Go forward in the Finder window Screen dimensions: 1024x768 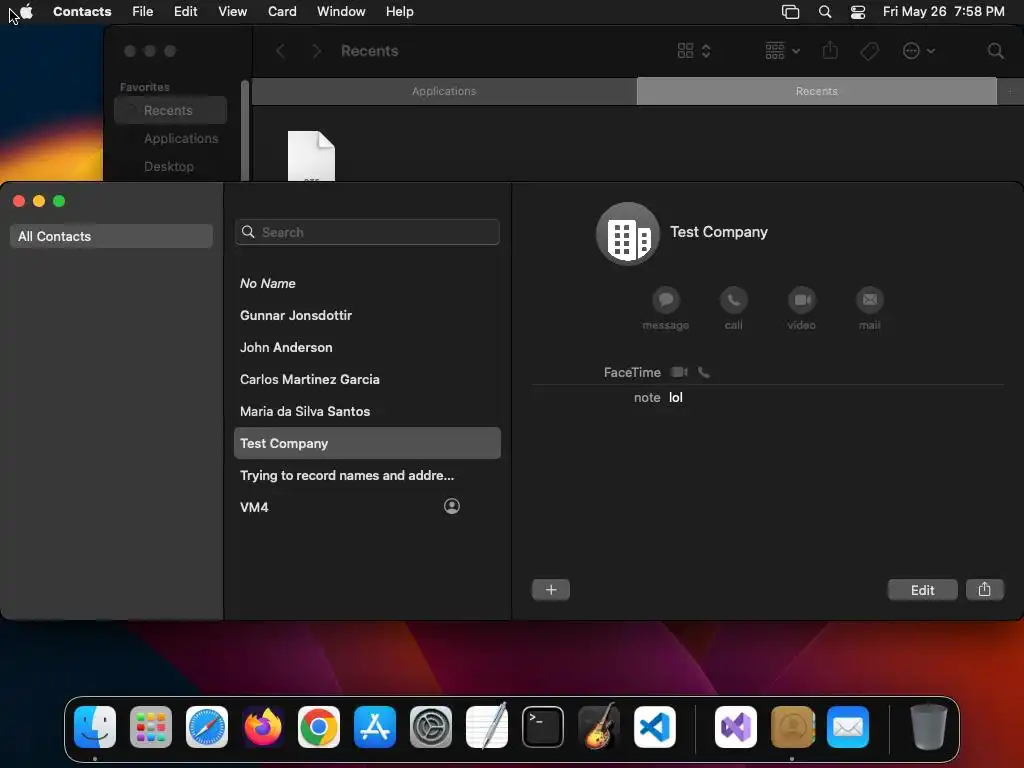tap(317, 51)
